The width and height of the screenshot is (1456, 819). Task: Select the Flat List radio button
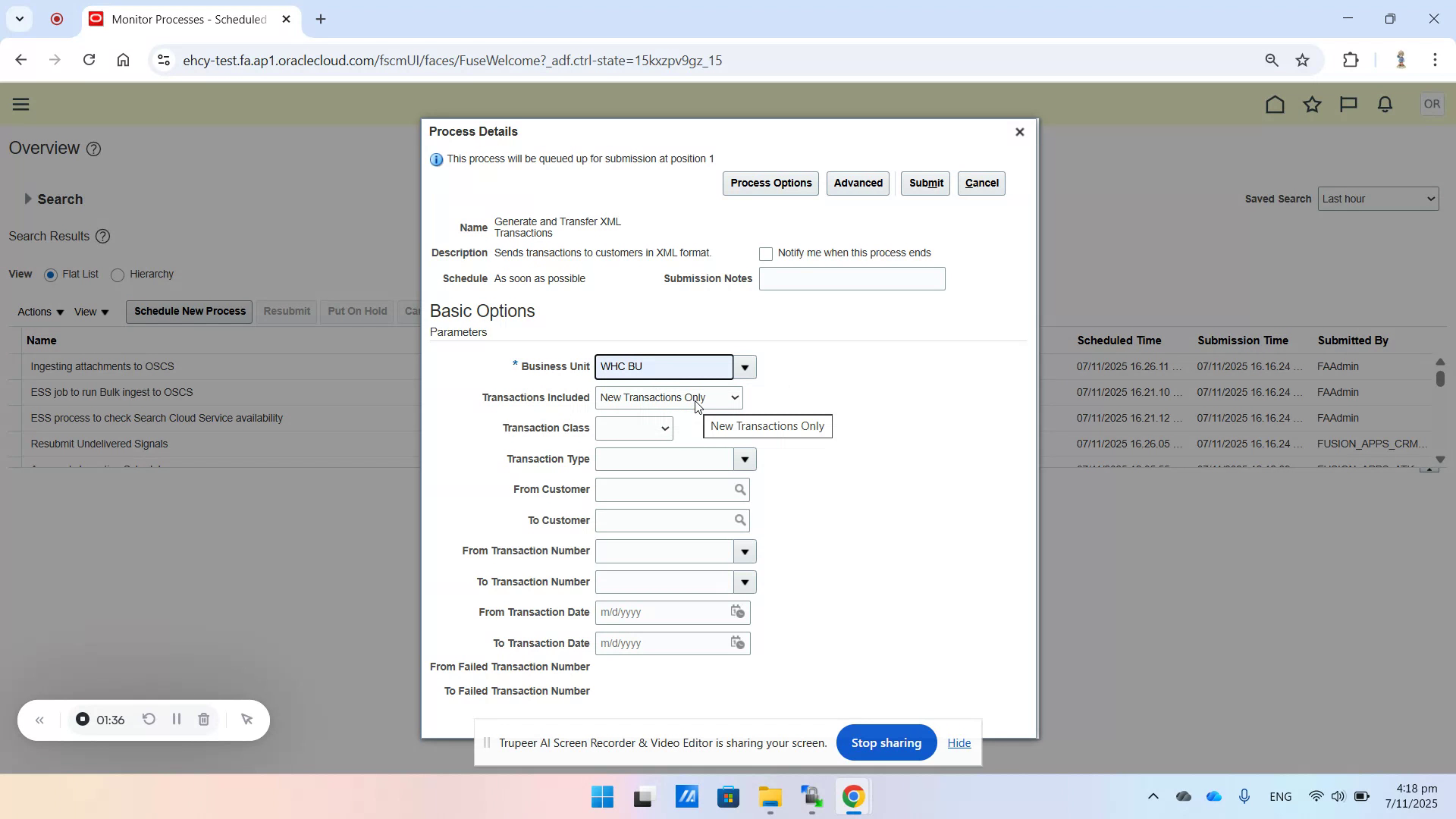click(50, 275)
